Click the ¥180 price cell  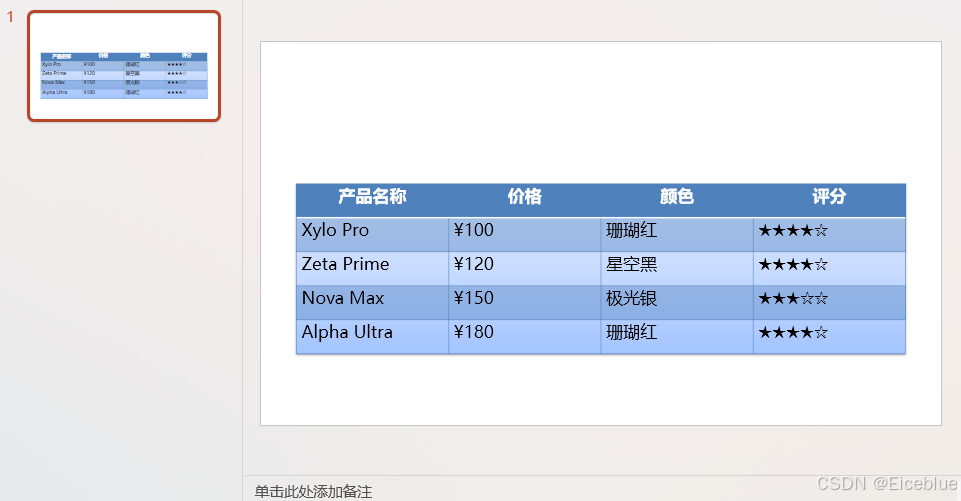525,337
